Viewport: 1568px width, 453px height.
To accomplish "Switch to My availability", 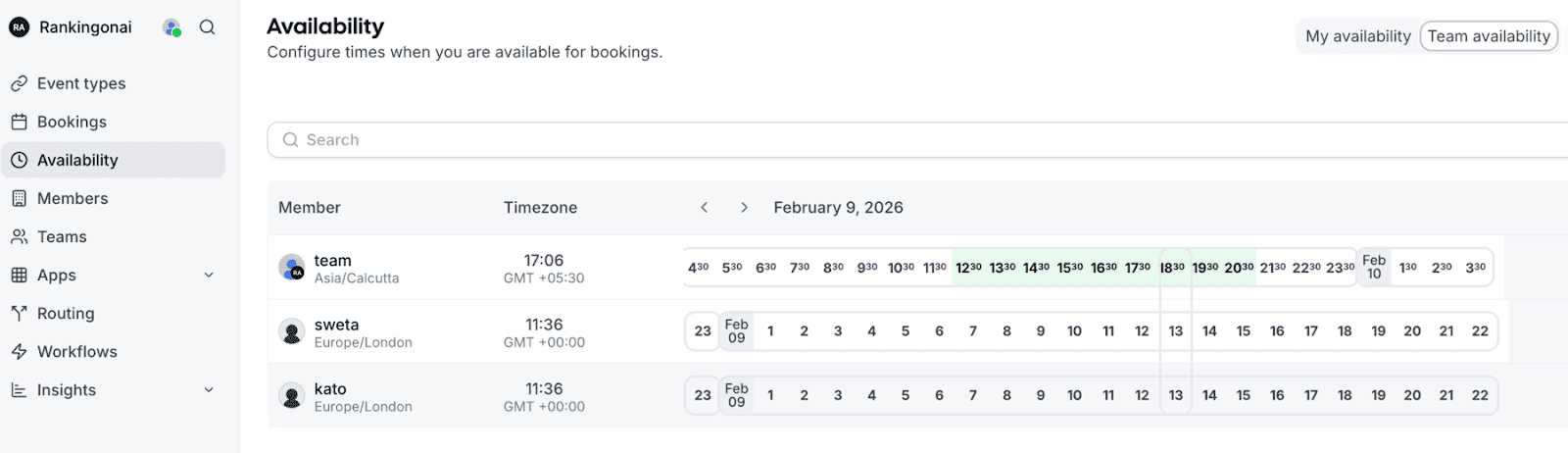I will (1357, 36).
